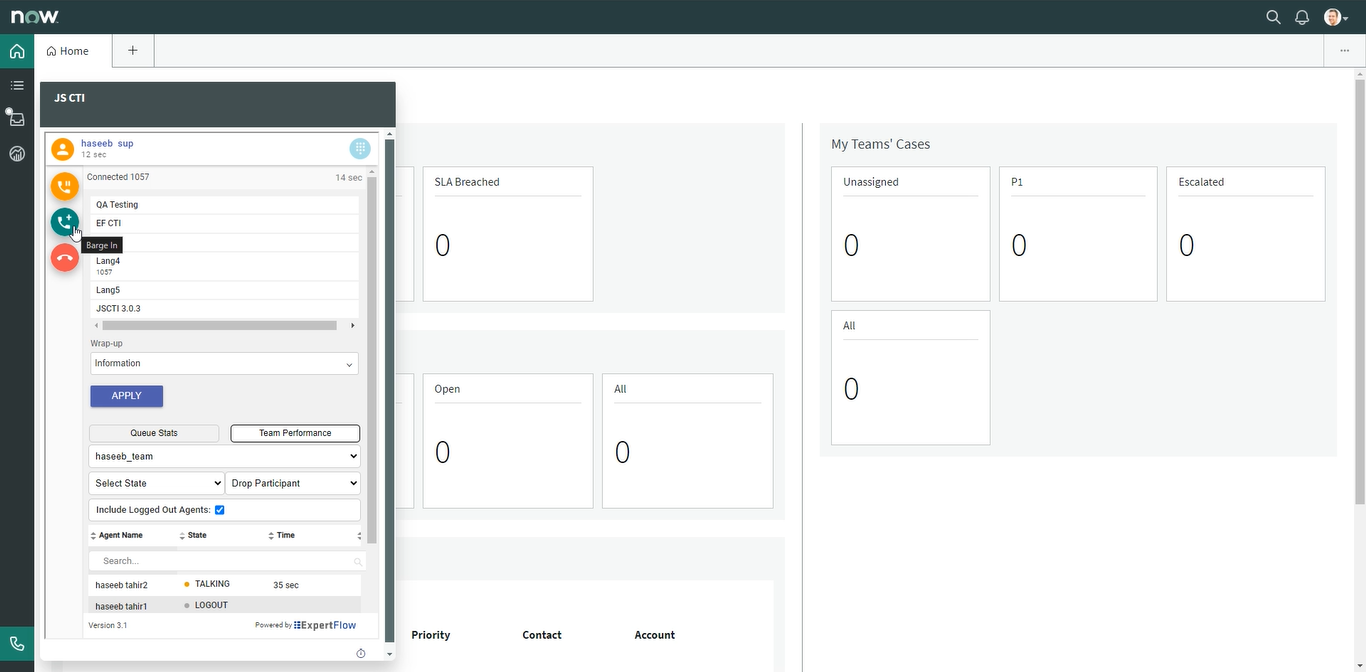Expand the Drop Participant dropdown
Screen dimensions: 1366x672
[293, 483]
